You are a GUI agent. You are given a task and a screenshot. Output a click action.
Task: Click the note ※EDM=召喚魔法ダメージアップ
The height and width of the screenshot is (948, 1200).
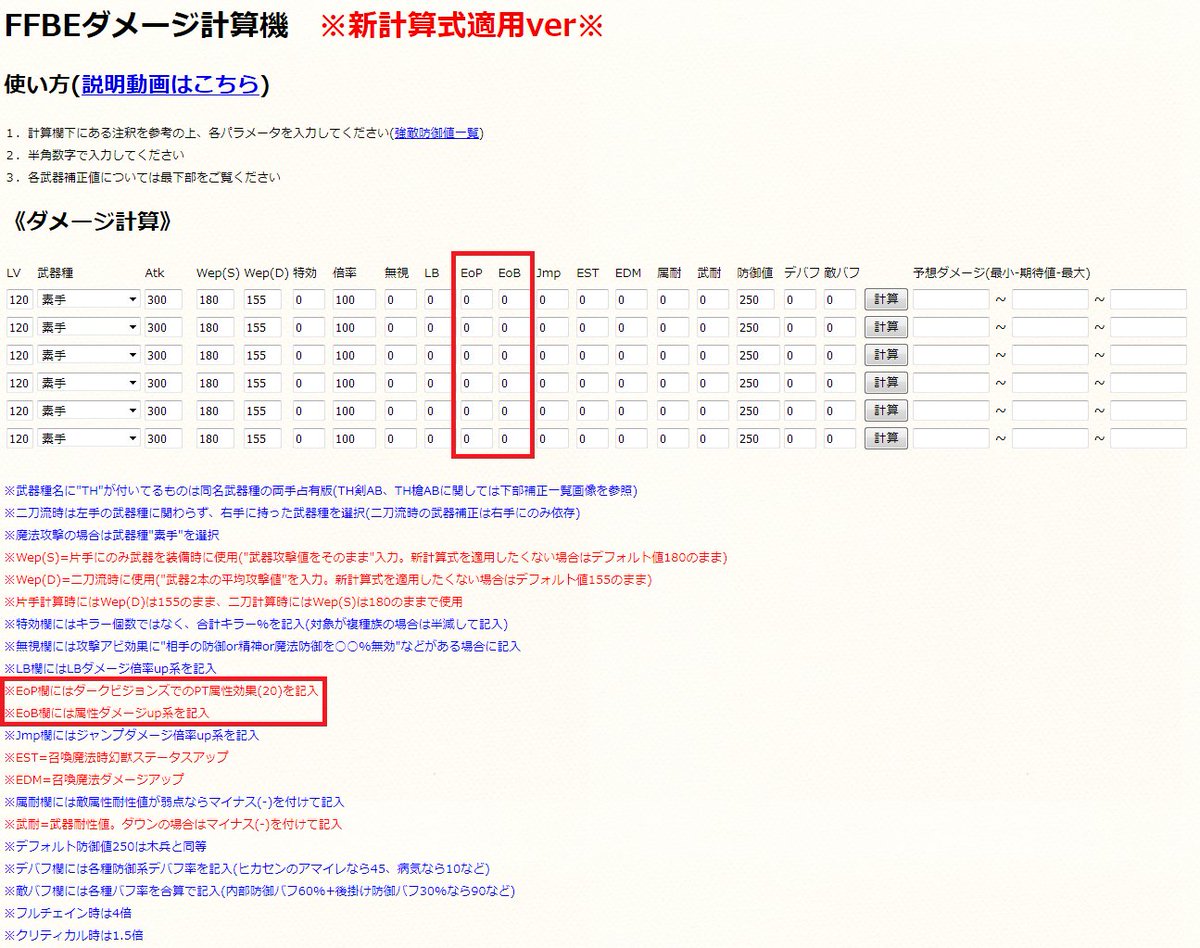(x=94, y=779)
